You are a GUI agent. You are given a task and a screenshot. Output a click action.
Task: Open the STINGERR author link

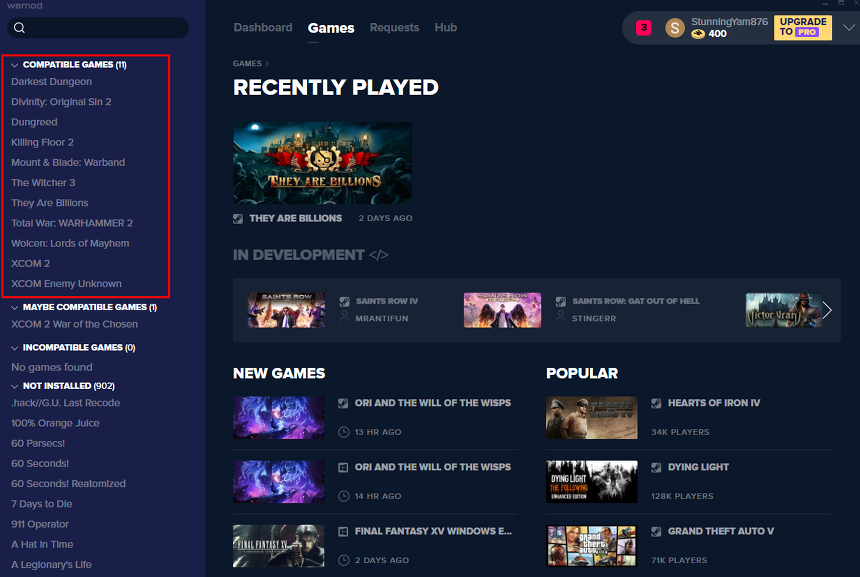[593, 318]
